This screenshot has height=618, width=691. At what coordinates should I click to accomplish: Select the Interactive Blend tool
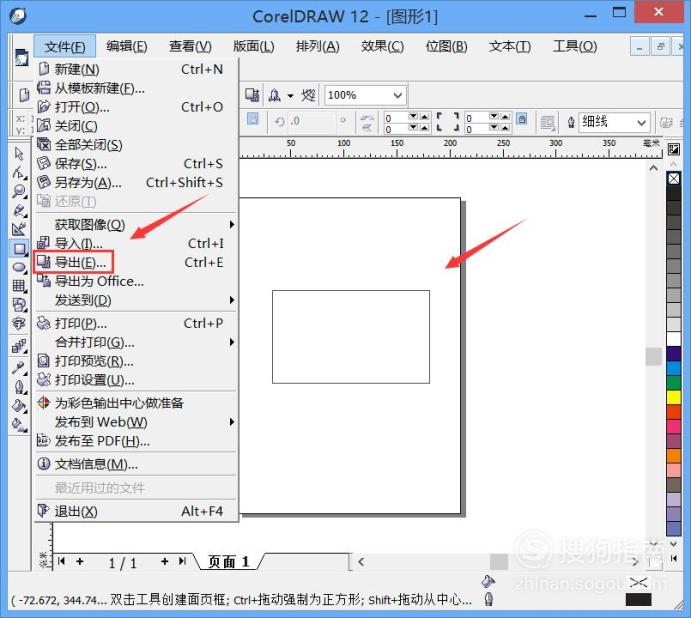(x=19, y=346)
